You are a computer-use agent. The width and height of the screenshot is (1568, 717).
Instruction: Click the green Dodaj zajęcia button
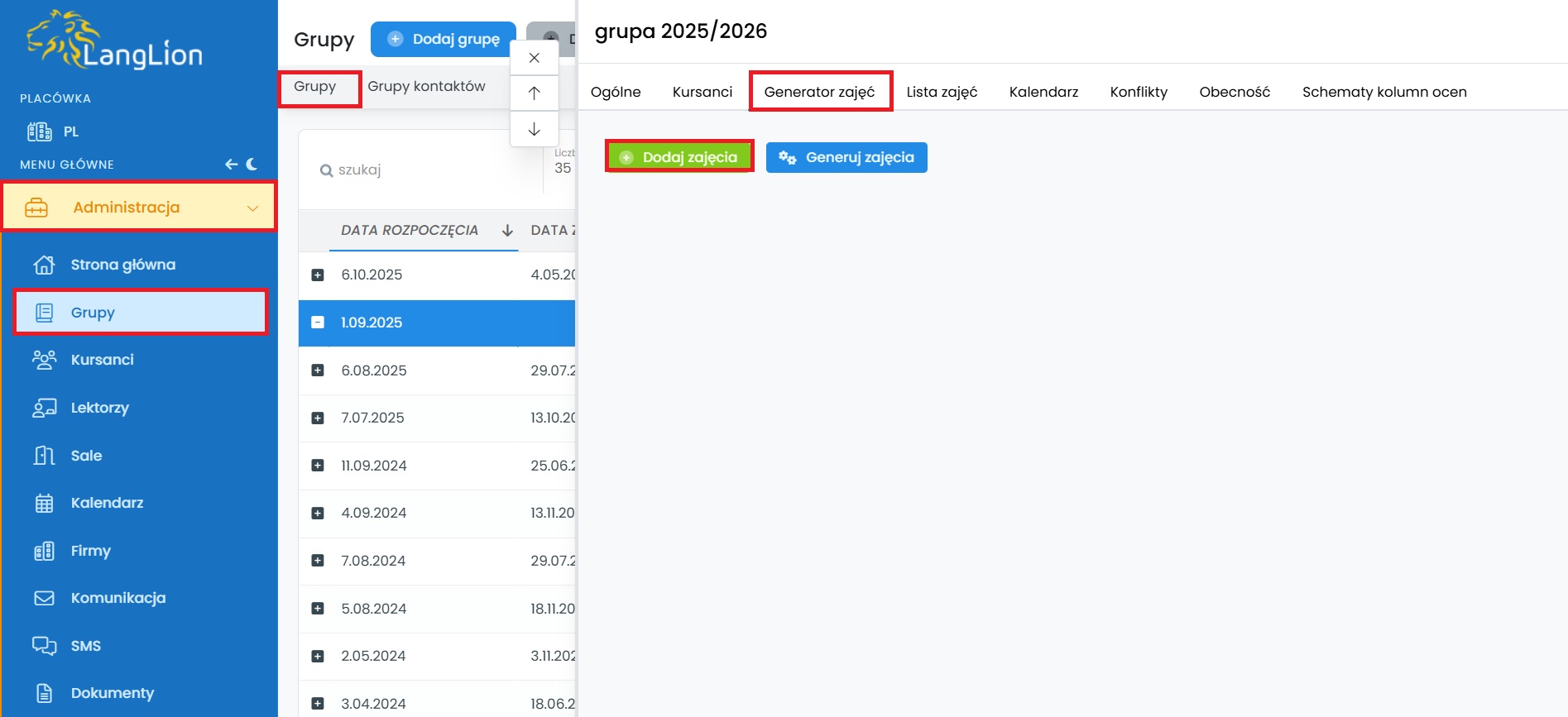[679, 157]
